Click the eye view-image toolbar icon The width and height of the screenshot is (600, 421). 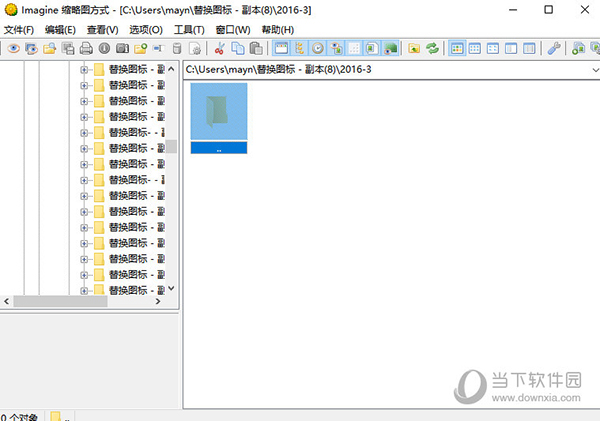pyautogui.click(x=14, y=49)
